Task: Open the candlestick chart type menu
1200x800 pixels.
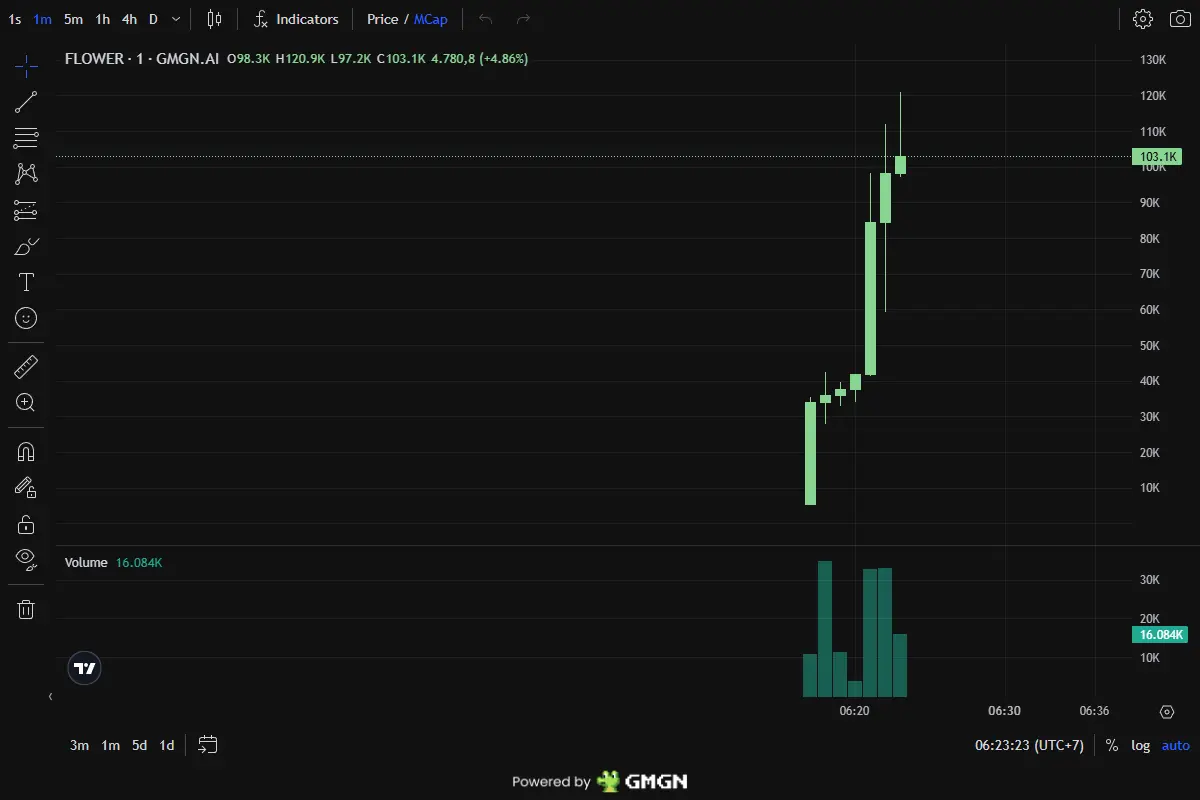Action: [x=214, y=19]
